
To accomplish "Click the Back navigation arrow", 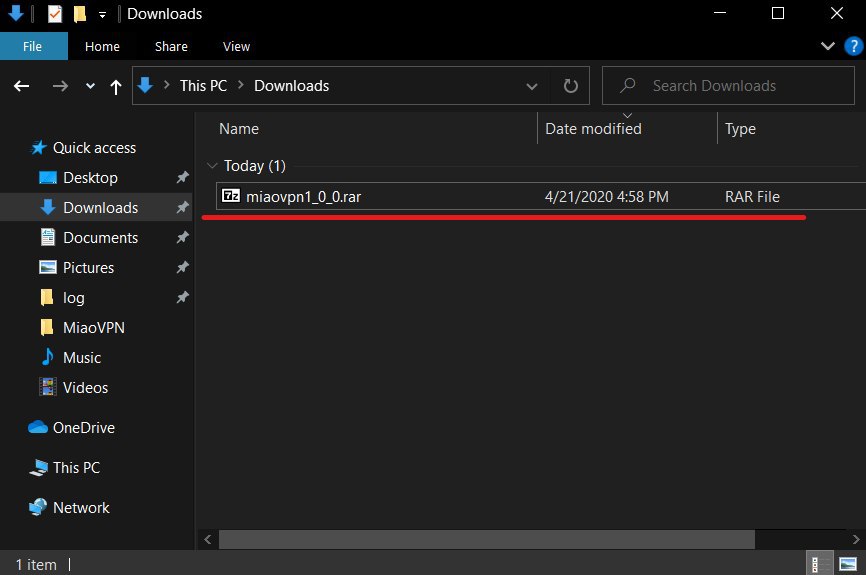I will pos(22,86).
